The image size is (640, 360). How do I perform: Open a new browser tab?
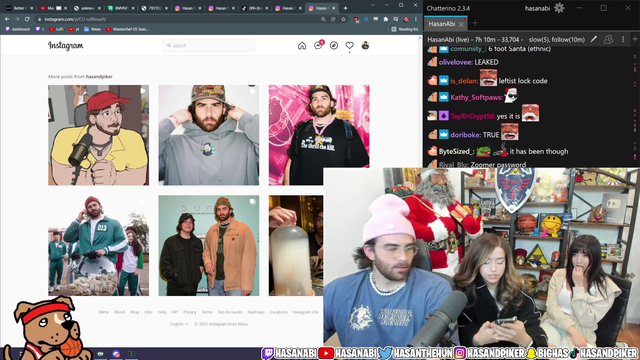[x=345, y=8]
